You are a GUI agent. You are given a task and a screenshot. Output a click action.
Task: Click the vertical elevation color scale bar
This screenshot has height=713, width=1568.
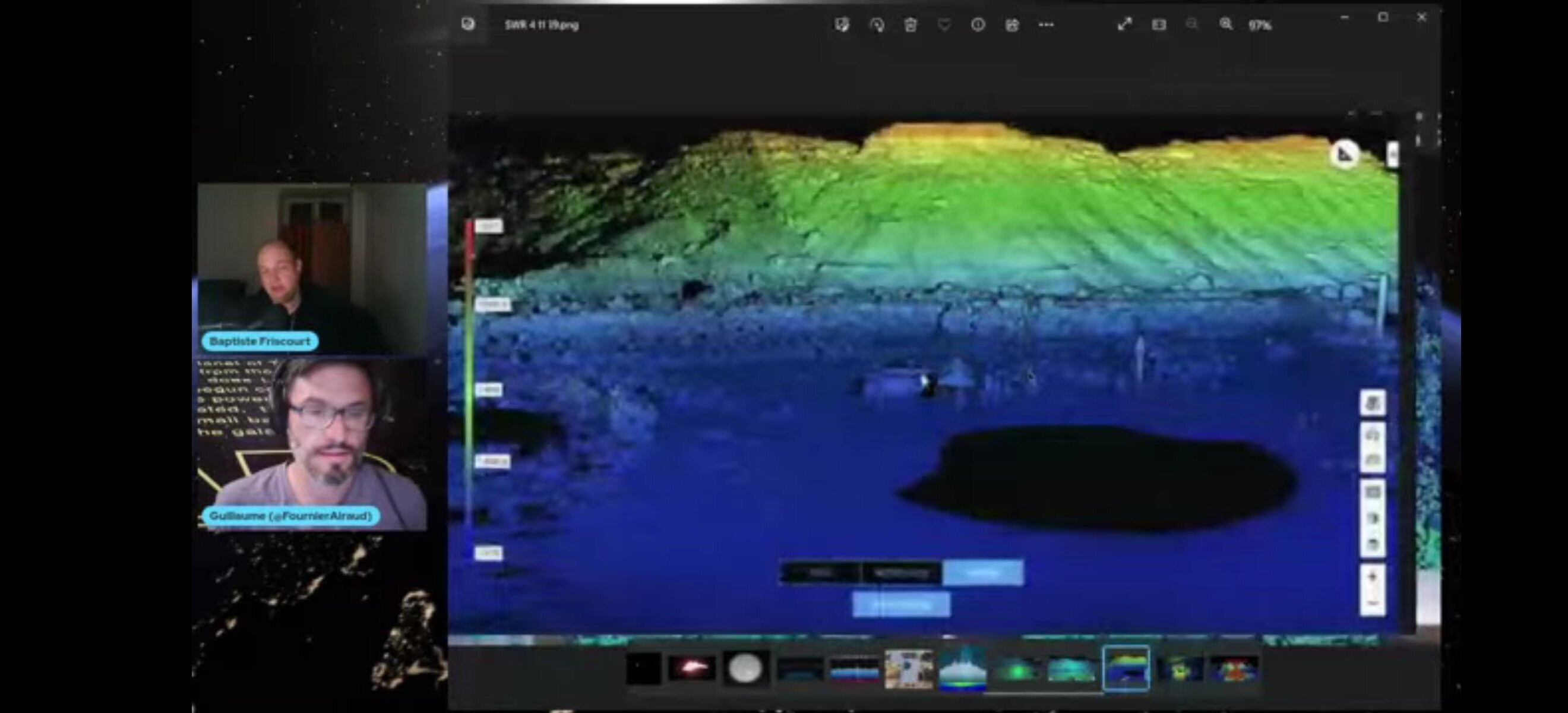469,390
